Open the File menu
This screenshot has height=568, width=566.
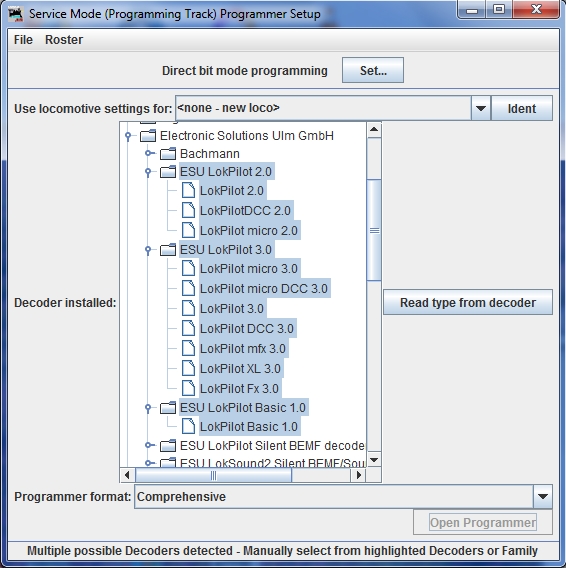click(23, 39)
